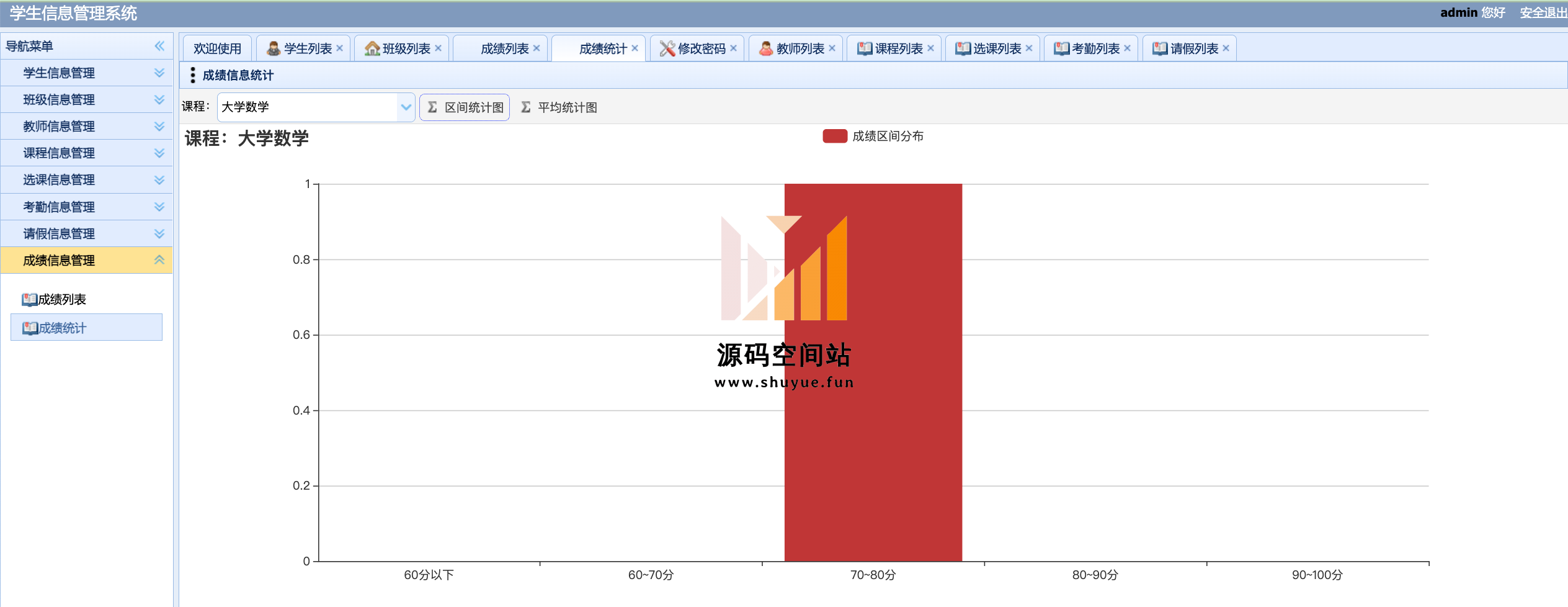The height and width of the screenshot is (607, 1568).
Task: Expand 学生信息管理 section arrow
Action: click(x=159, y=73)
